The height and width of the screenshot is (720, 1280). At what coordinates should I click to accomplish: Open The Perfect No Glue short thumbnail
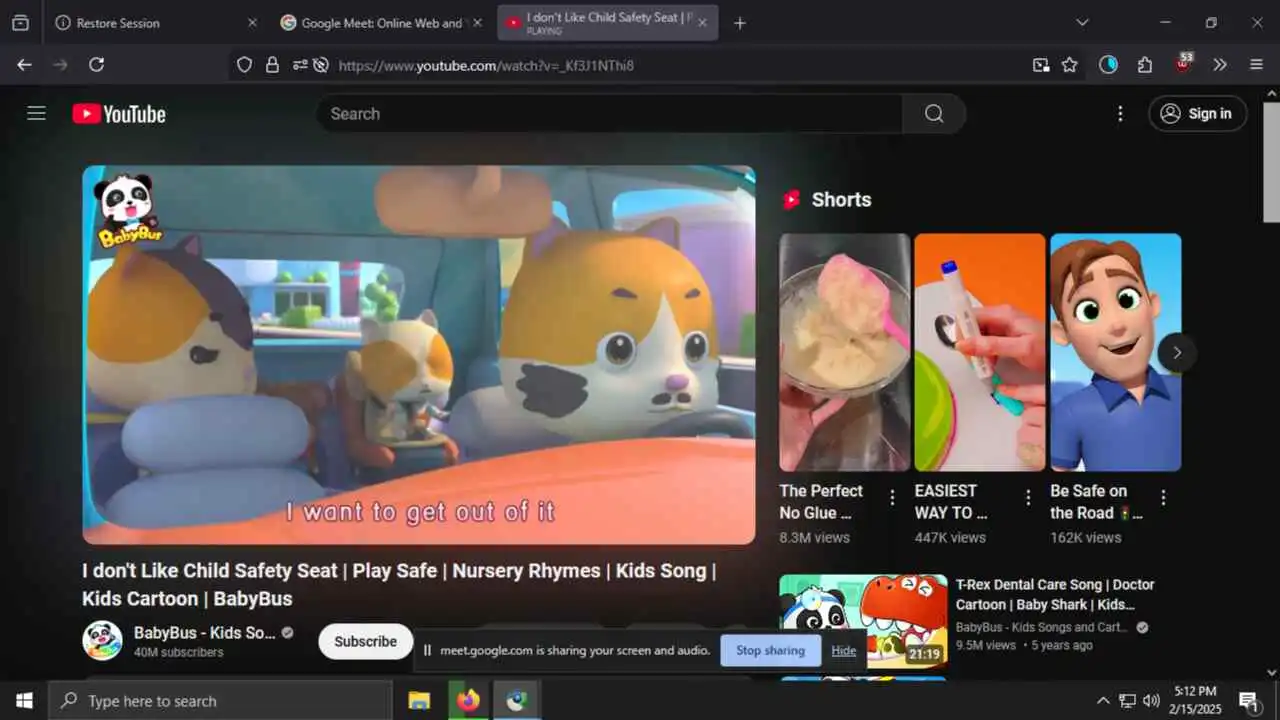pos(845,352)
